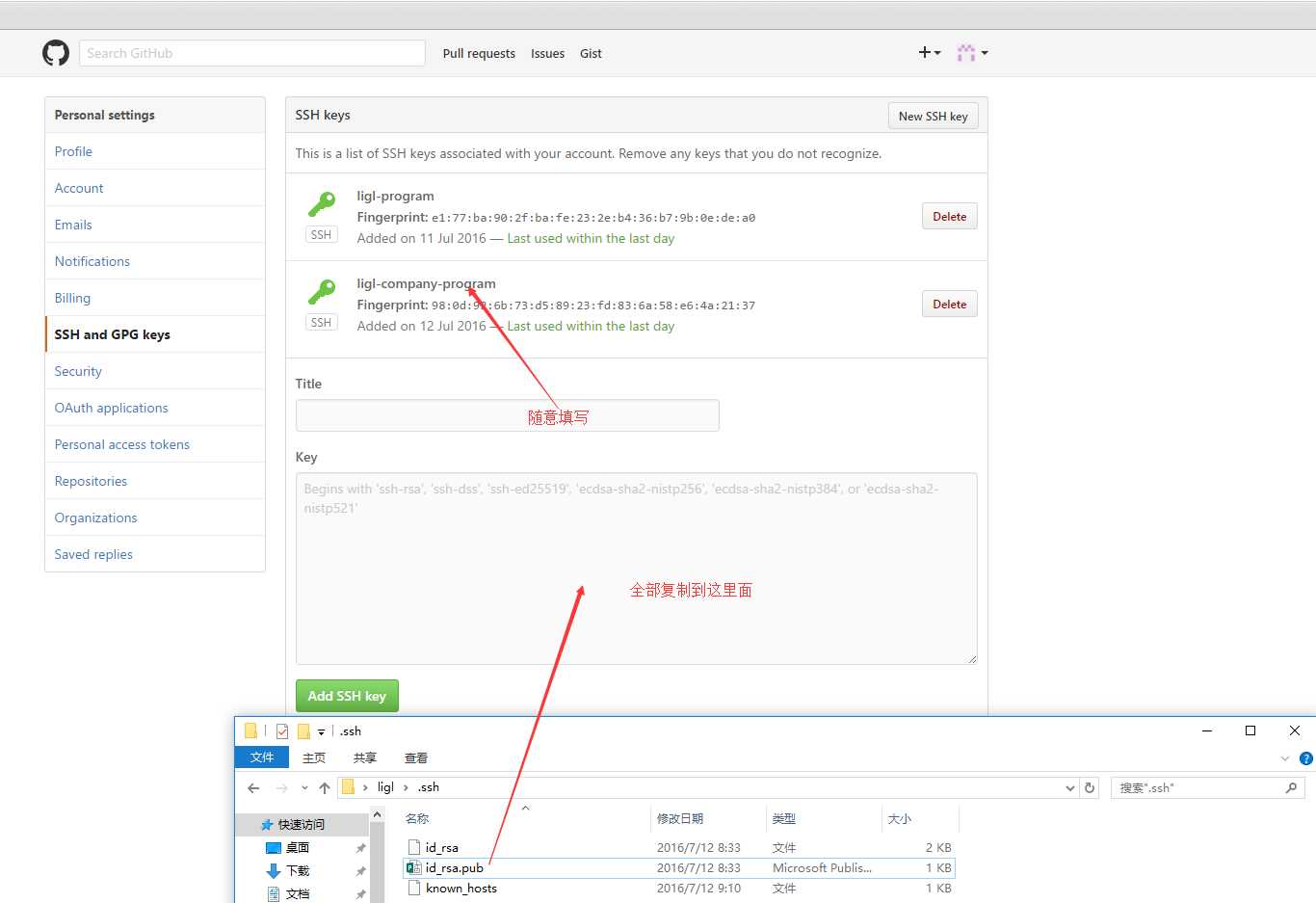Expand address bar history dropdown
The image size is (1316, 903).
(1069, 788)
